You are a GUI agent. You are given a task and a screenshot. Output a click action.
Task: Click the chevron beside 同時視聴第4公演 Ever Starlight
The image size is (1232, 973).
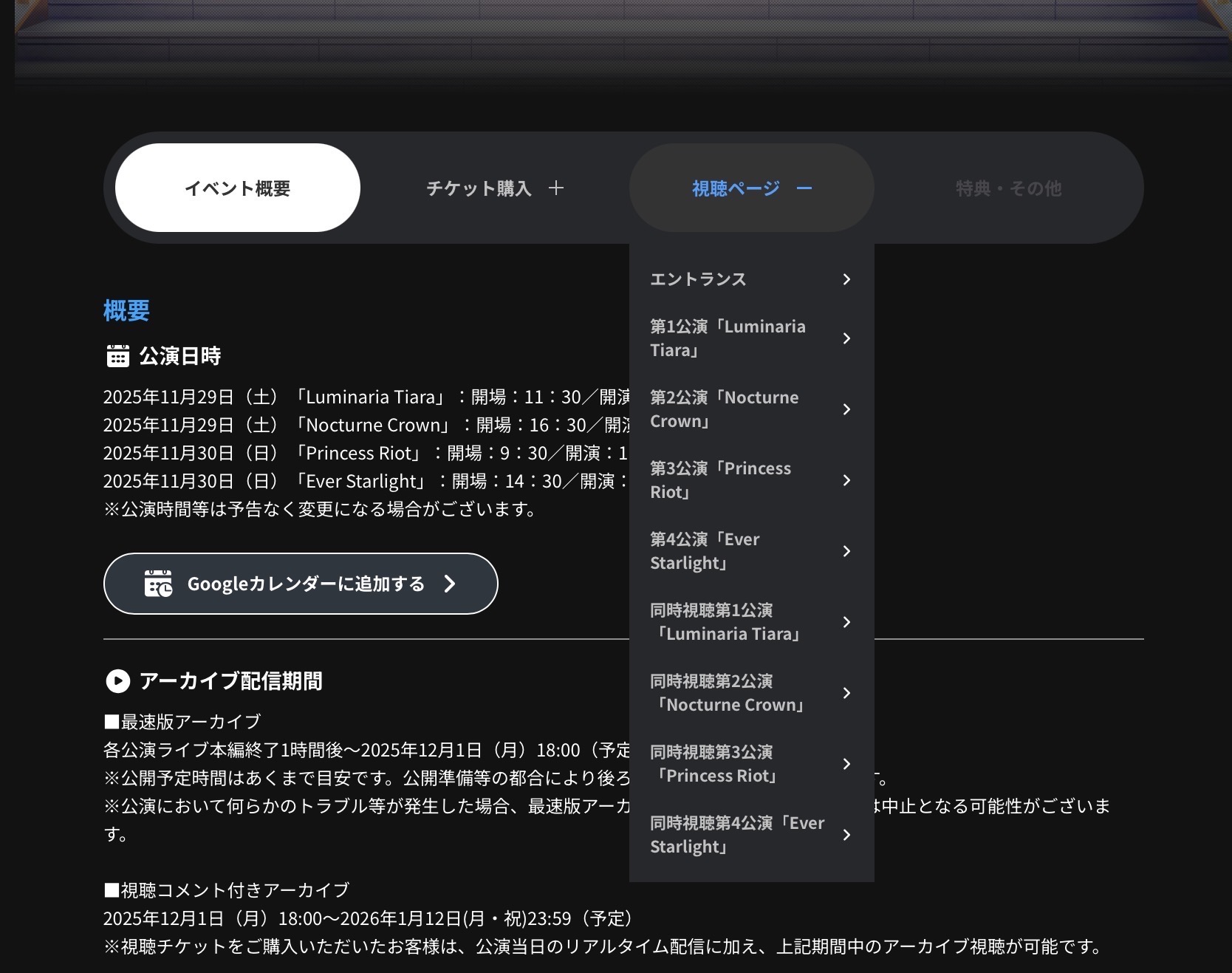(x=846, y=835)
